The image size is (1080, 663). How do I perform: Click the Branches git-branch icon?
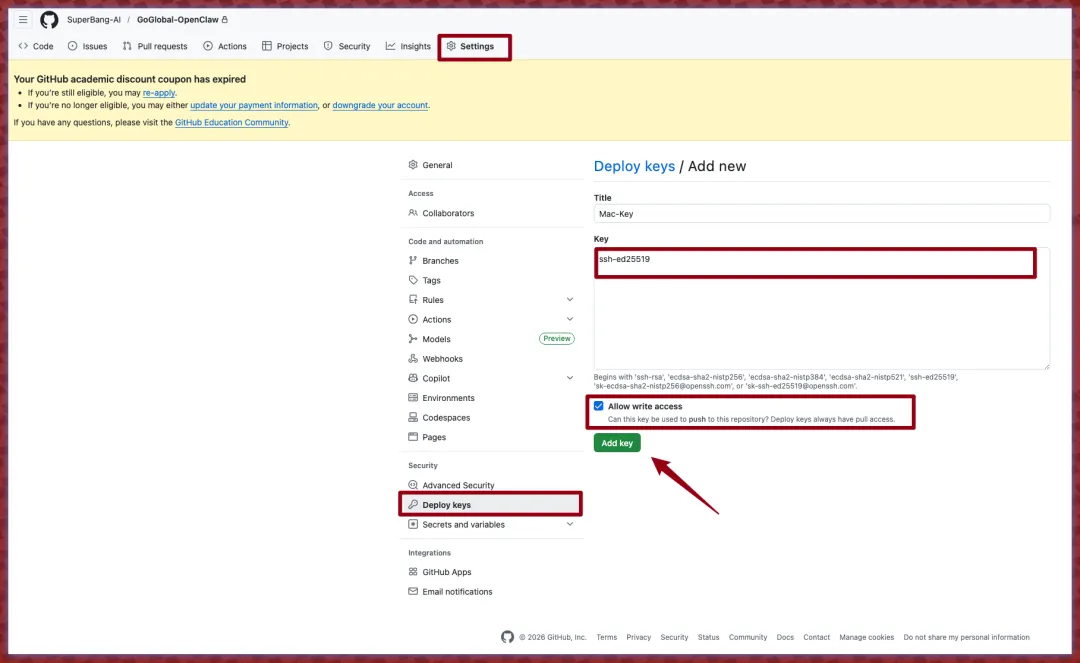(413, 260)
